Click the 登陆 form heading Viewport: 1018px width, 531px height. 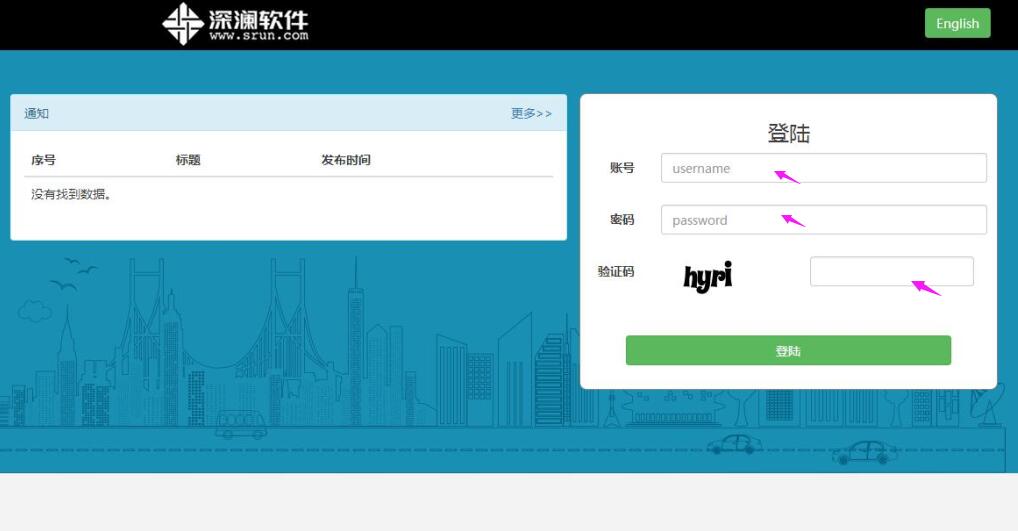[x=788, y=134]
